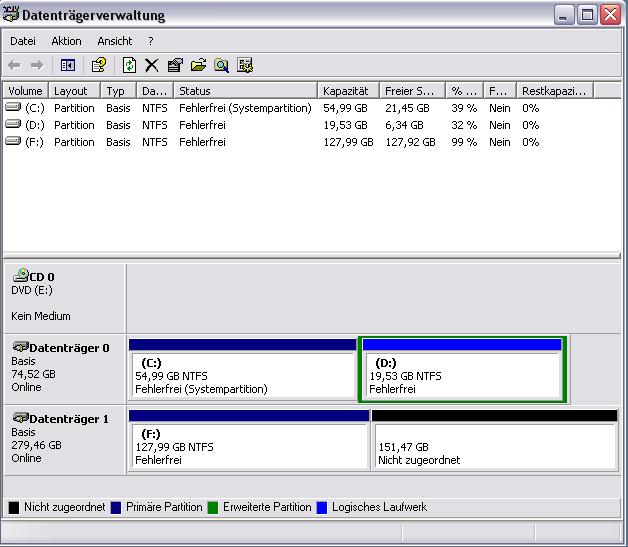The width and height of the screenshot is (628, 547).
Task: Open the Datei menu
Action: 23,41
